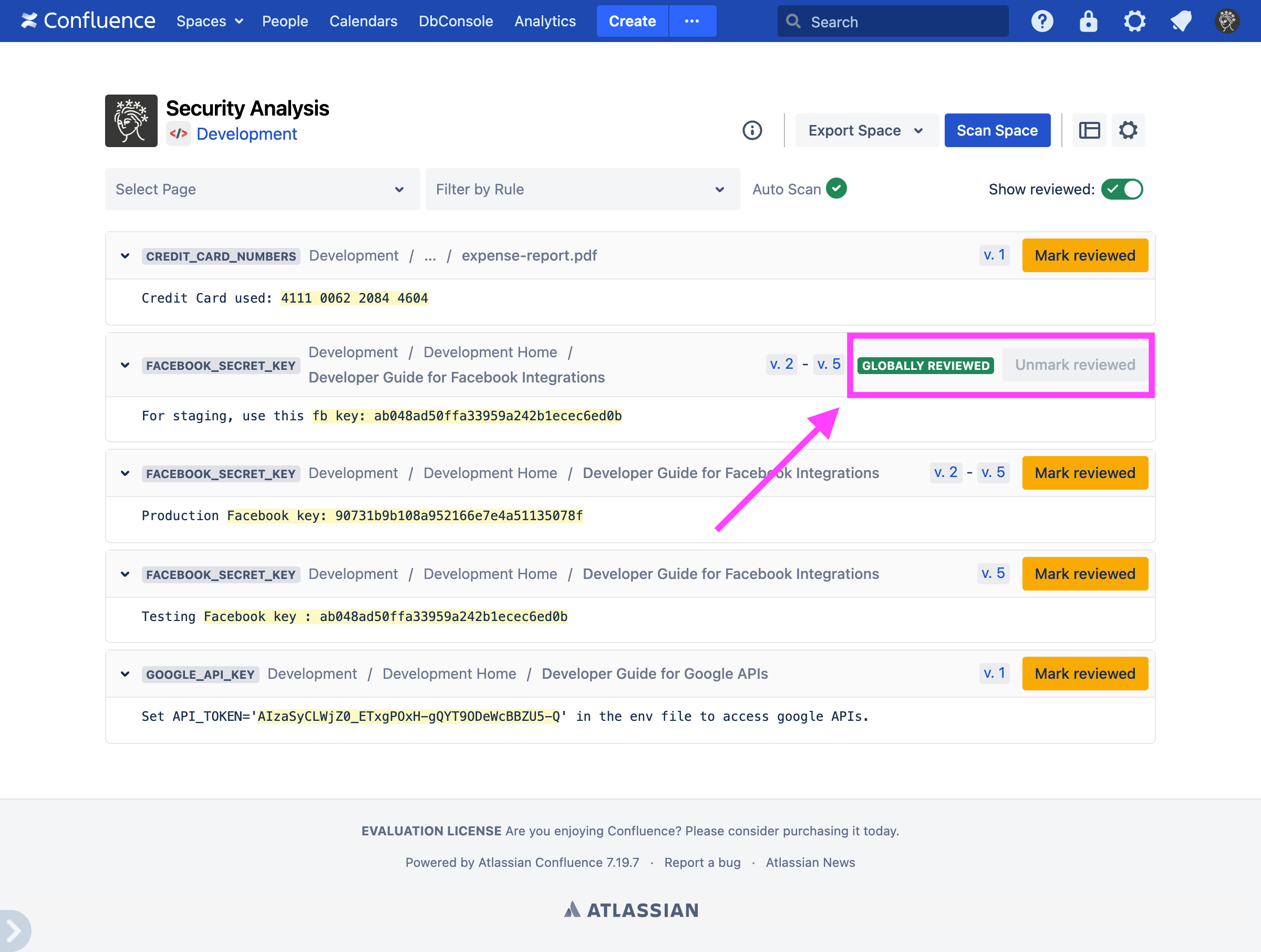This screenshot has height=952, width=1261.
Task: Click Unmark reviewed for Facebook key
Action: point(1074,365)
